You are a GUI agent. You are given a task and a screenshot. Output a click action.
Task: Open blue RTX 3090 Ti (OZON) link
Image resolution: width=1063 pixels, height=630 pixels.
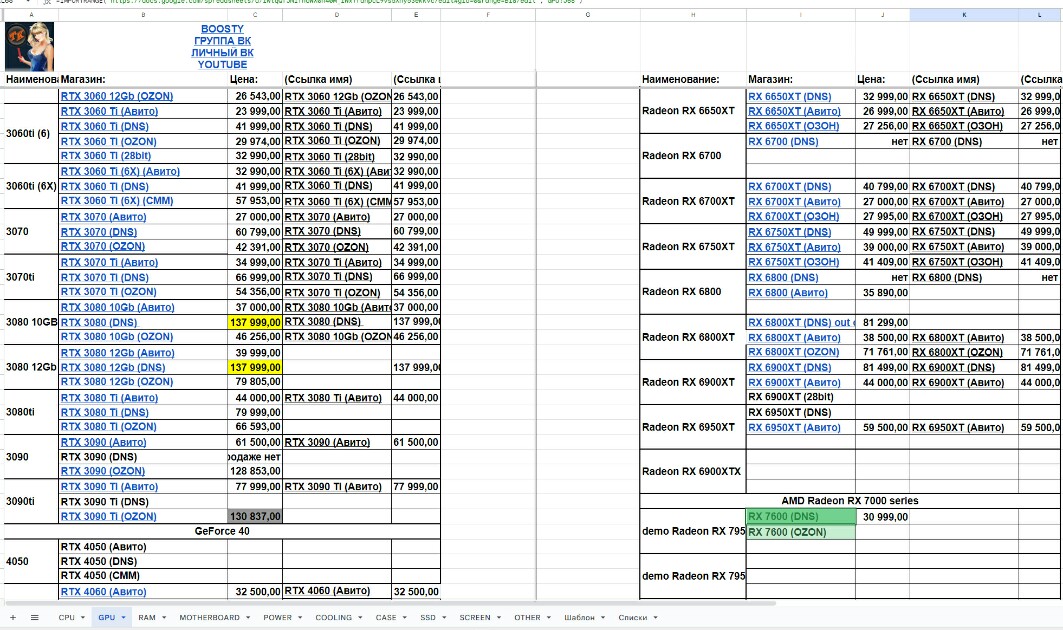tap(108, 517)
